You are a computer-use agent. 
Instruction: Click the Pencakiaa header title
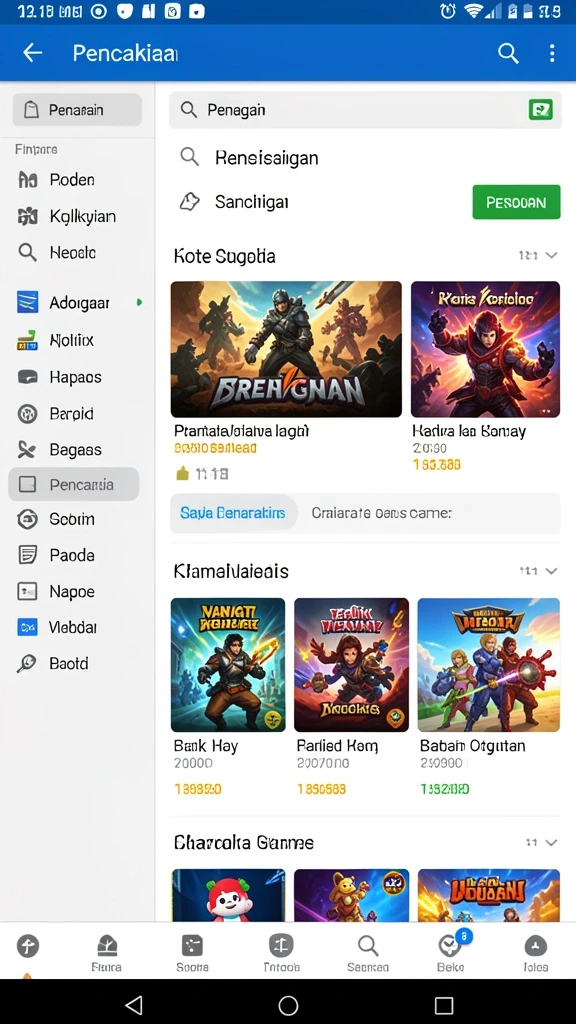tap(125, 53)
